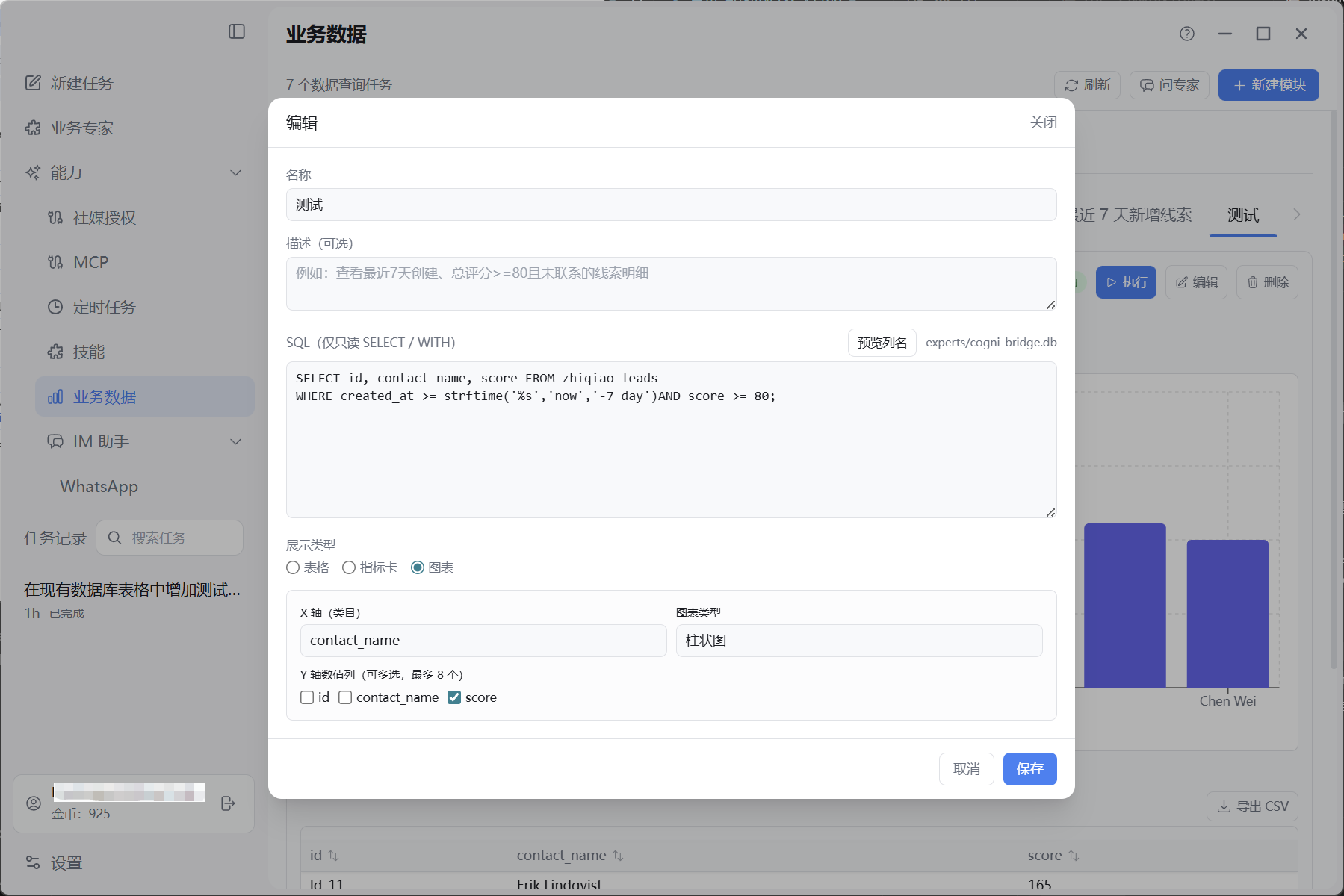Sort table by contact_name column arrows
This screenshot has width=1344, height=896.
coord(618,856)
